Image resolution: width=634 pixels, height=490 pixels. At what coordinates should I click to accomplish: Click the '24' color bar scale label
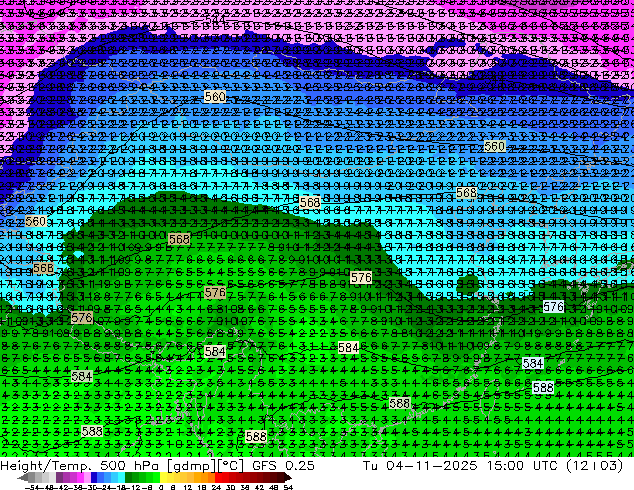(x=216, y=487)
